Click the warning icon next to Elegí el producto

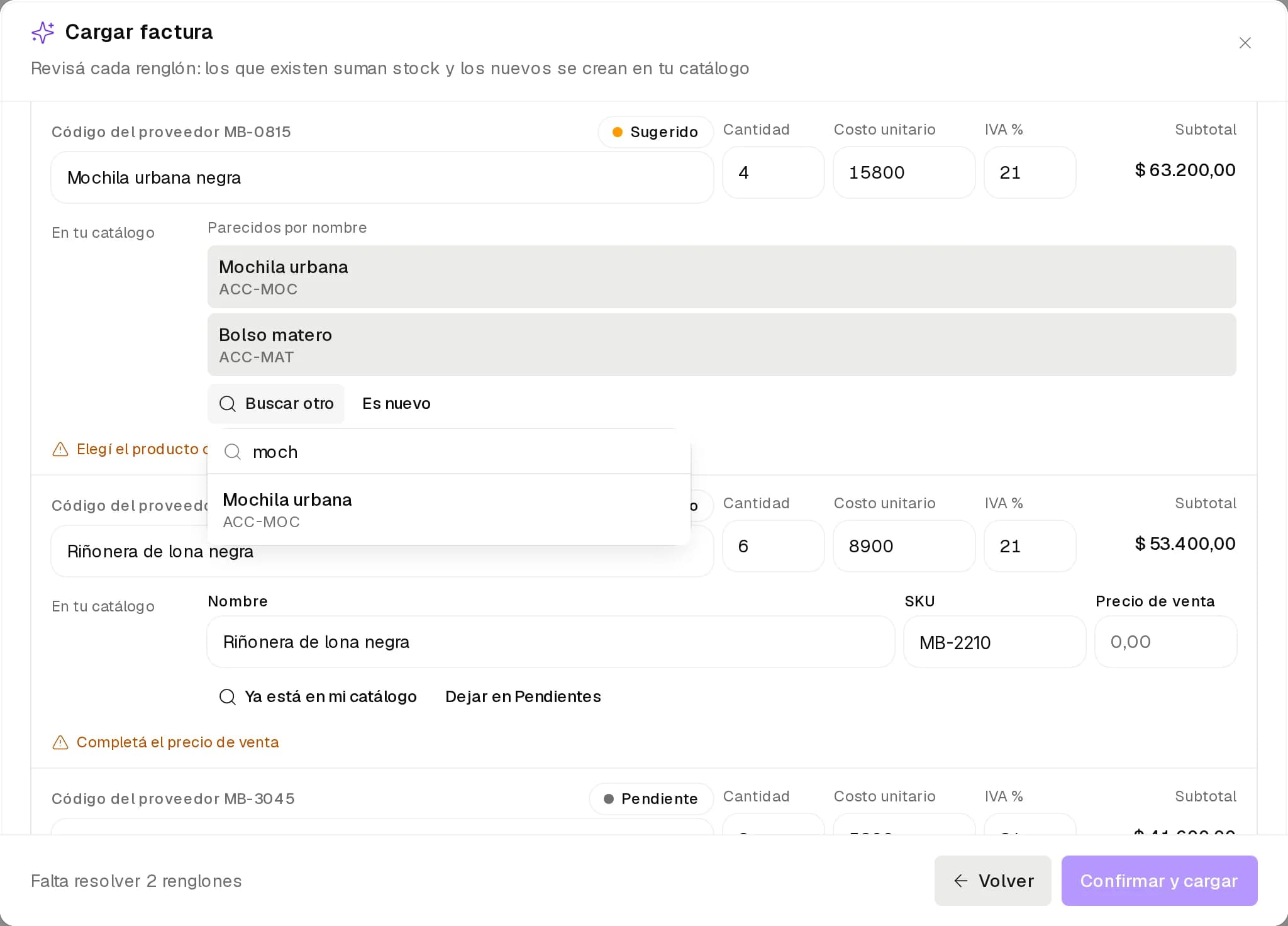point(60,449)
